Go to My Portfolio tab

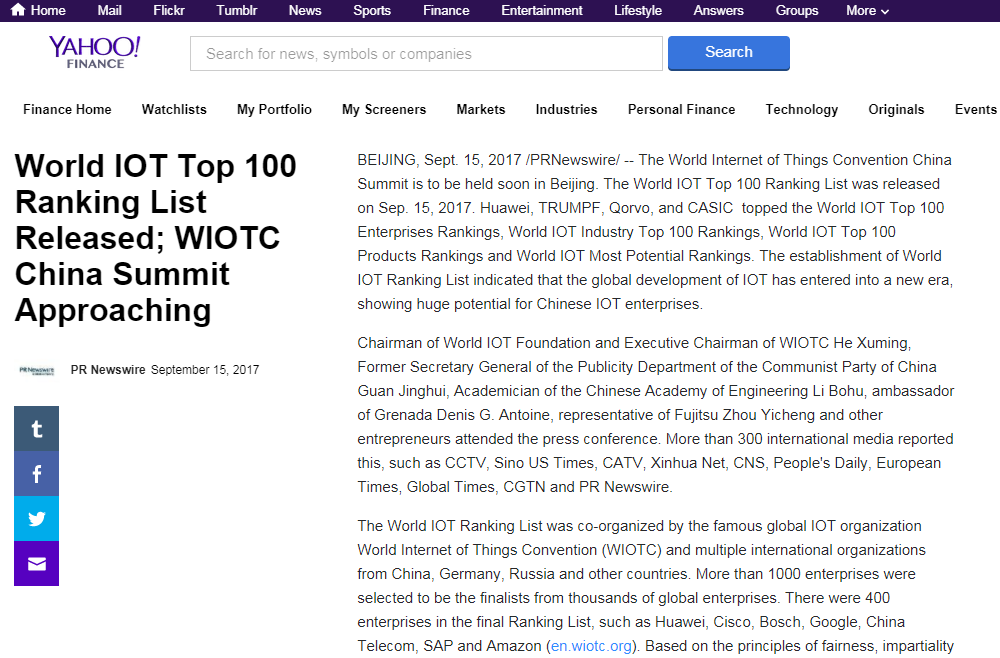[274, 110]
